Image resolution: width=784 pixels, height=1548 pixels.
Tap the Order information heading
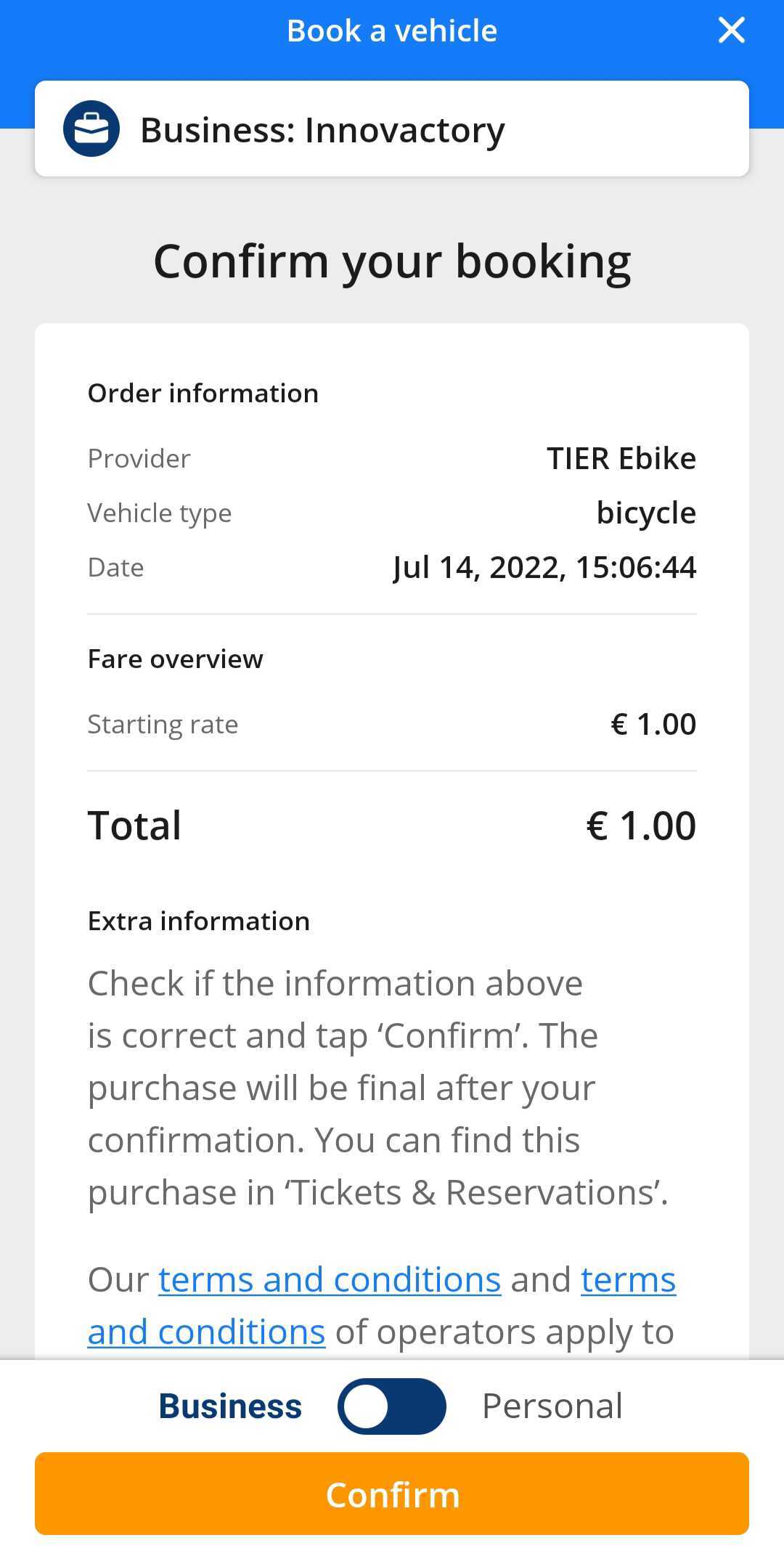pyautogui.click(x=203, y=394)
